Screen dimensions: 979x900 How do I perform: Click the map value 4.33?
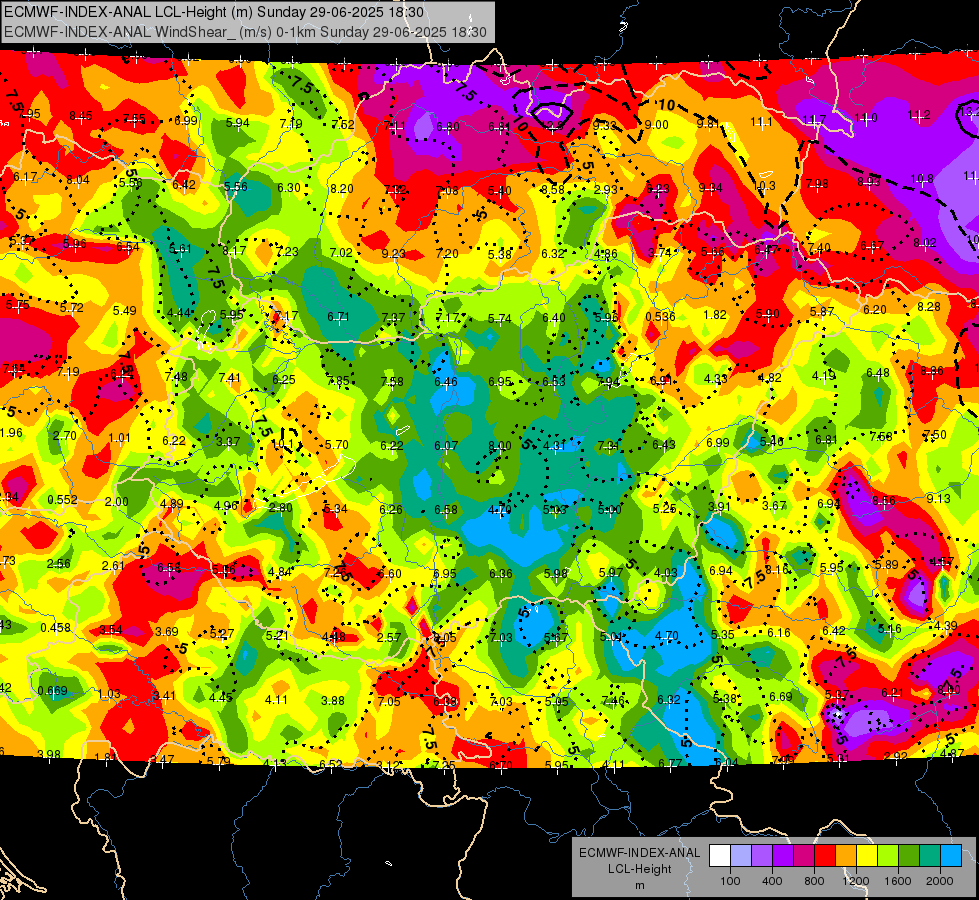[x=715, y=379]
